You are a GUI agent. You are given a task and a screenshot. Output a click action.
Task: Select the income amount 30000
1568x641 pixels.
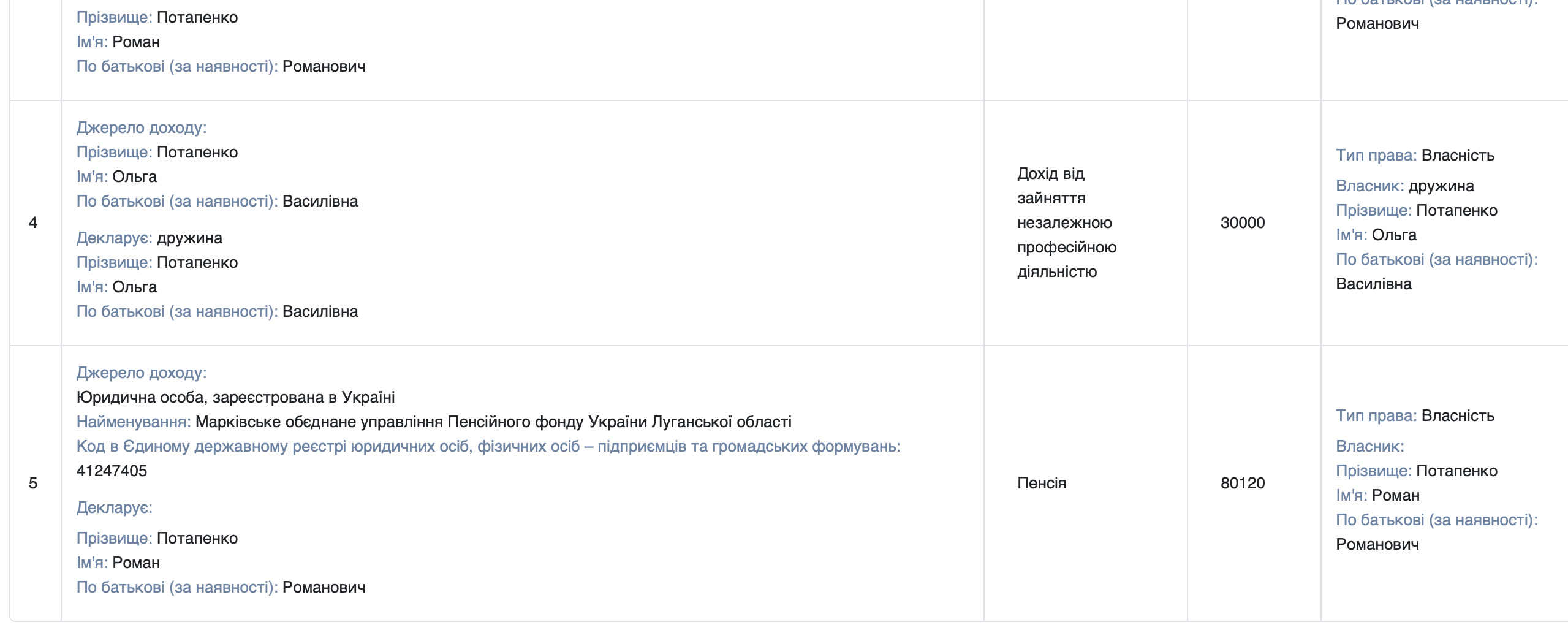point(1242,222)
